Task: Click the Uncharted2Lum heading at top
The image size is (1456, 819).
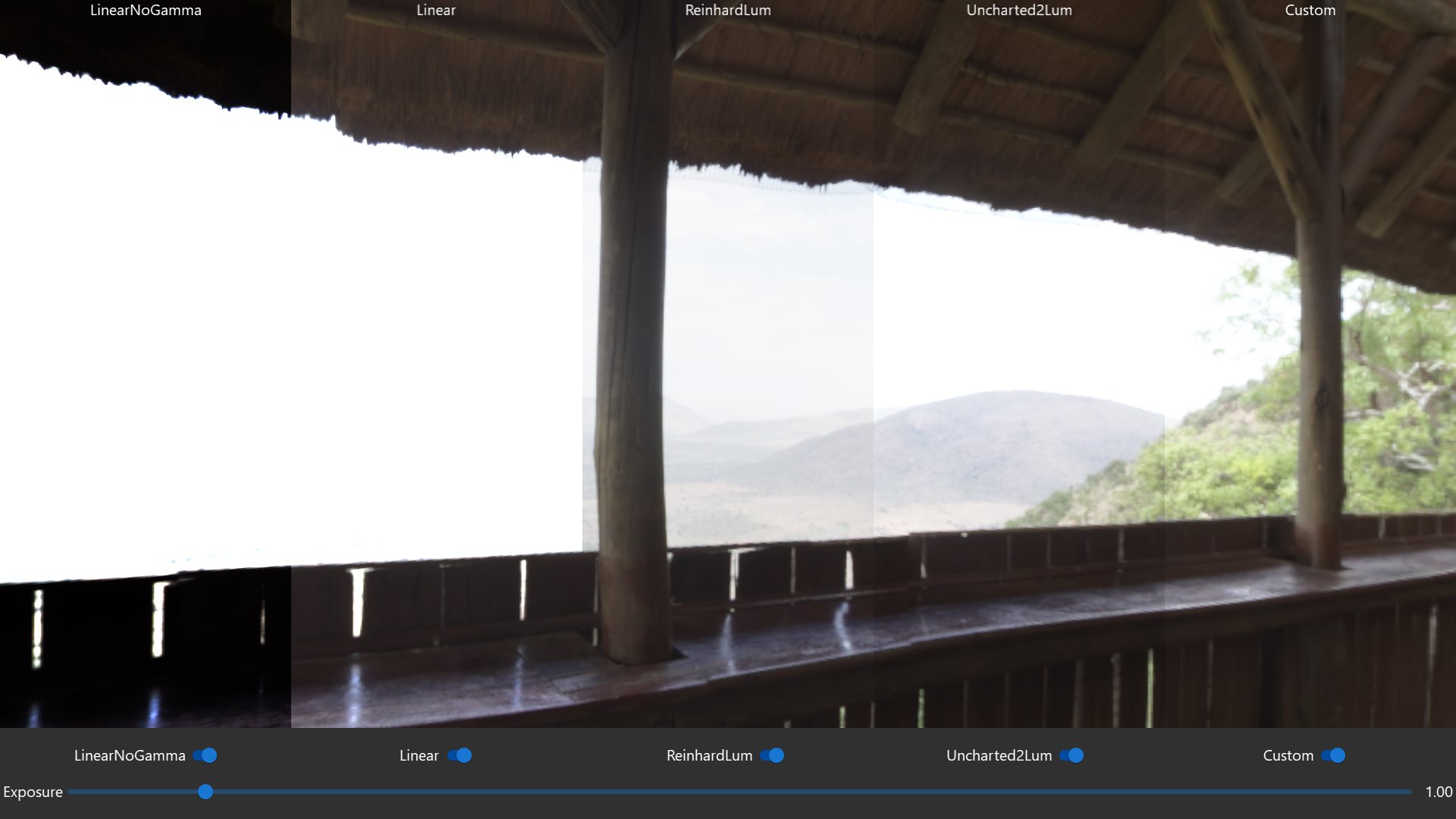Action: pos(1018,11)
